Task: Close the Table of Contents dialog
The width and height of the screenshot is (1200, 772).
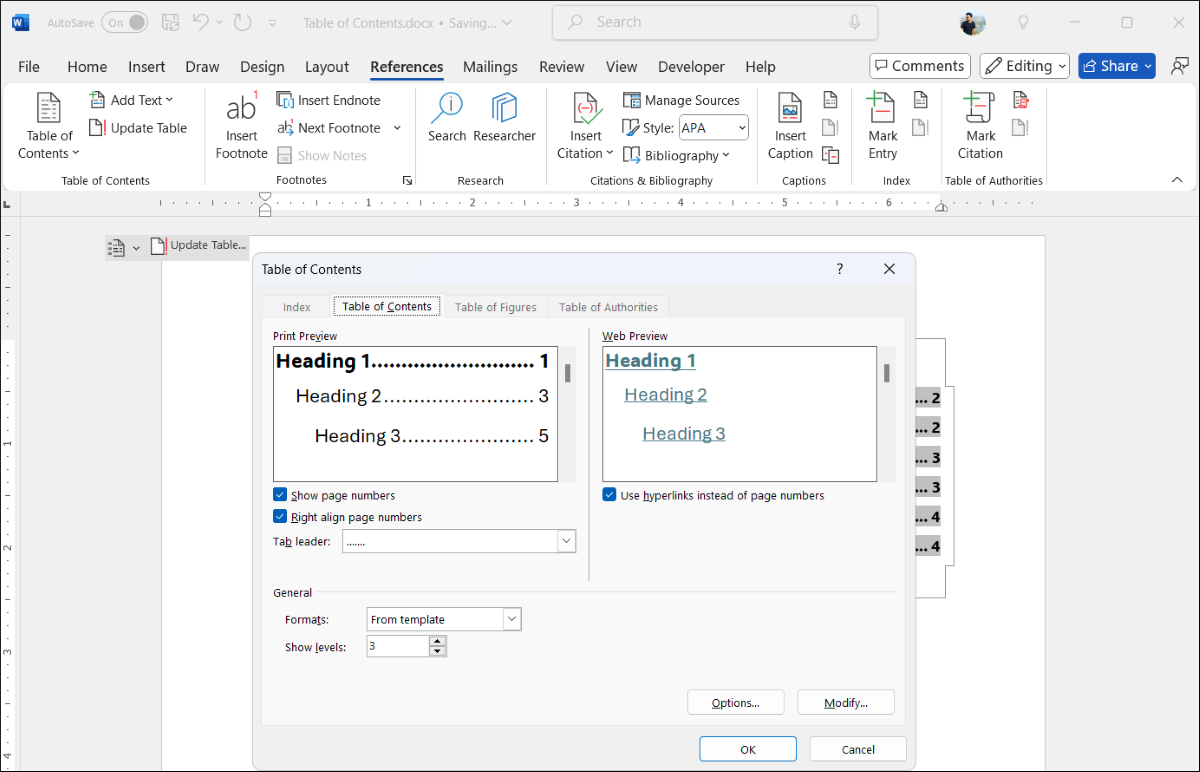Action: click(889, 269)
